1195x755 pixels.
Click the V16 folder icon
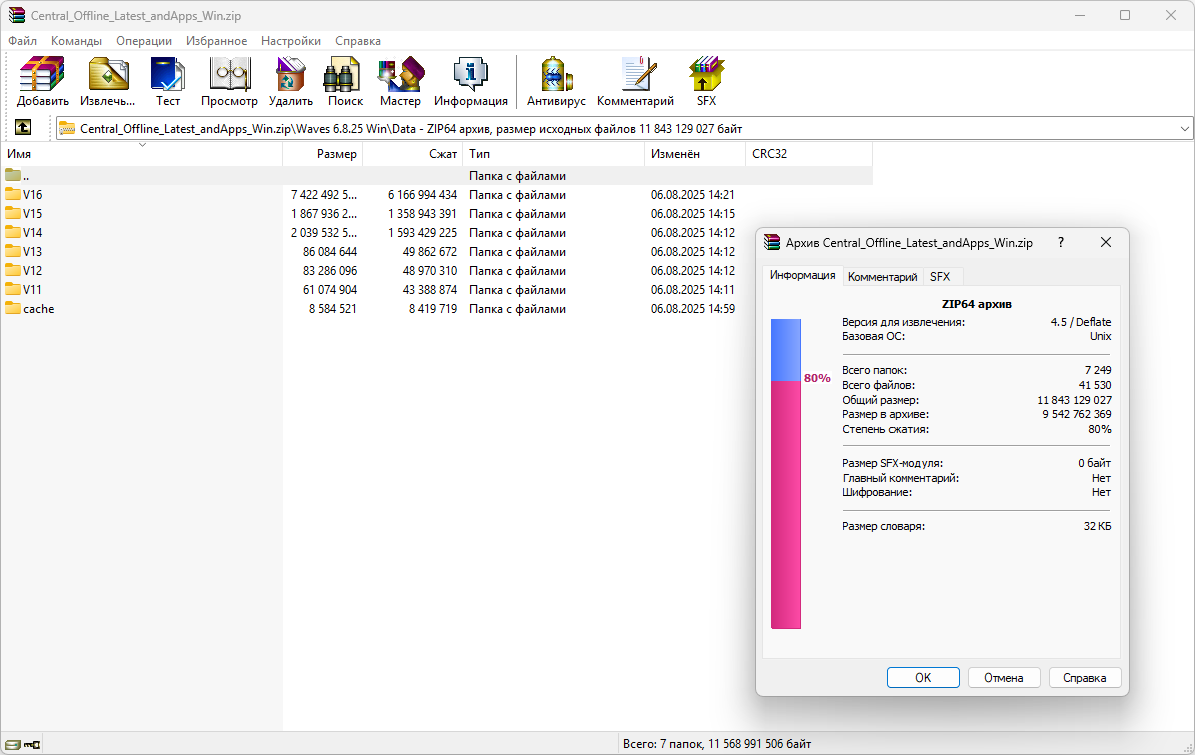[13, 194]
